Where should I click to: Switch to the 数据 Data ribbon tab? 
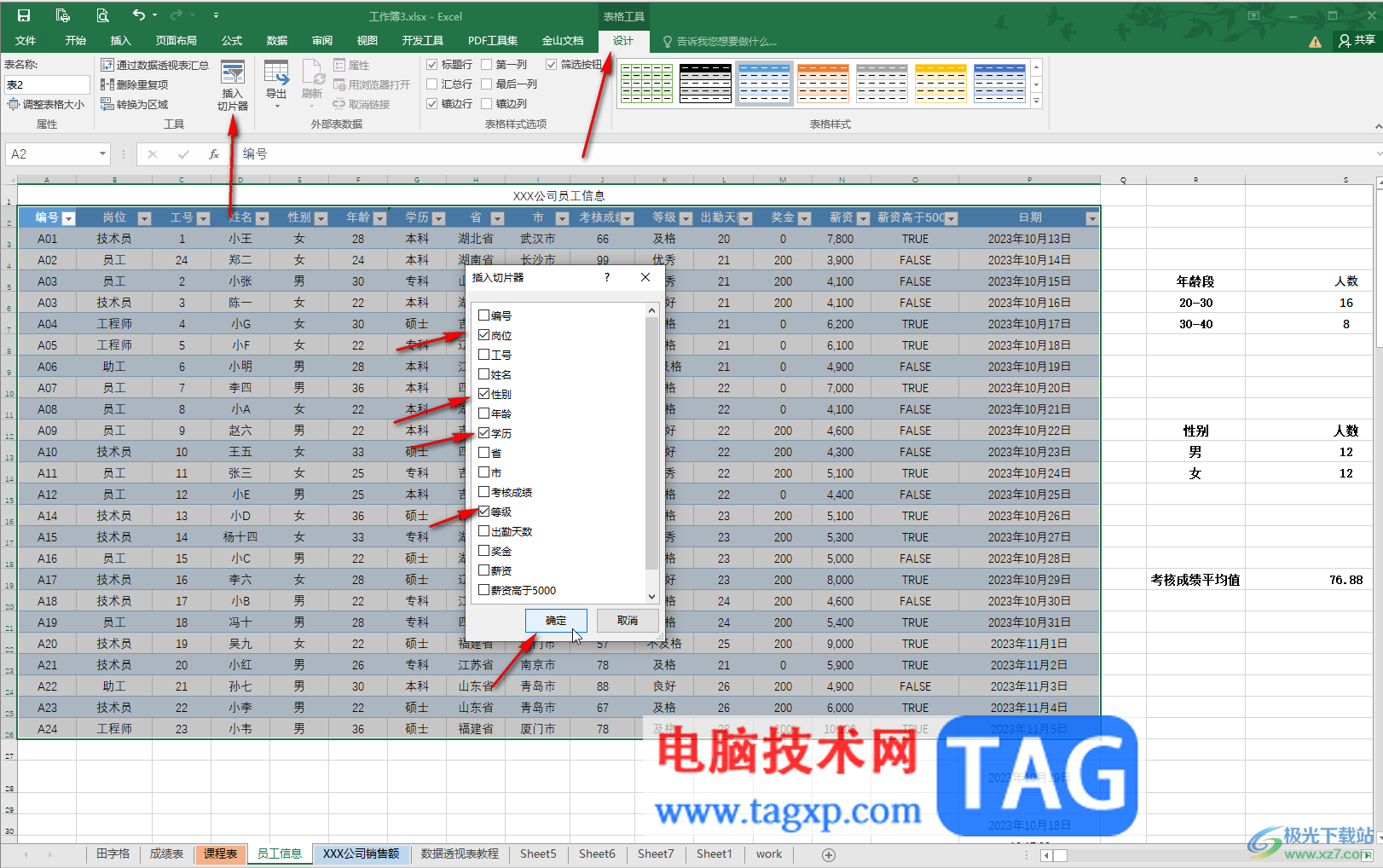pyautogui.click(x=277, y=41)
